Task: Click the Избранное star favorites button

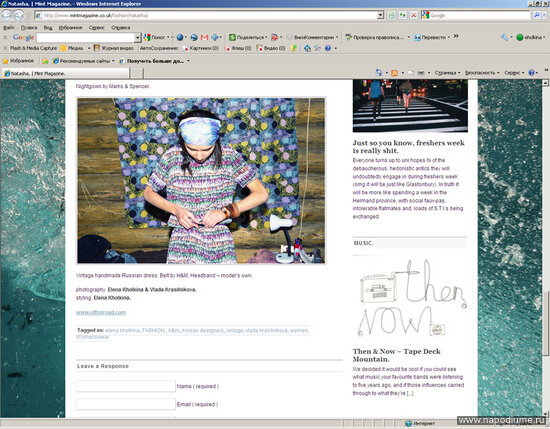Action: [x=18, y=61]
